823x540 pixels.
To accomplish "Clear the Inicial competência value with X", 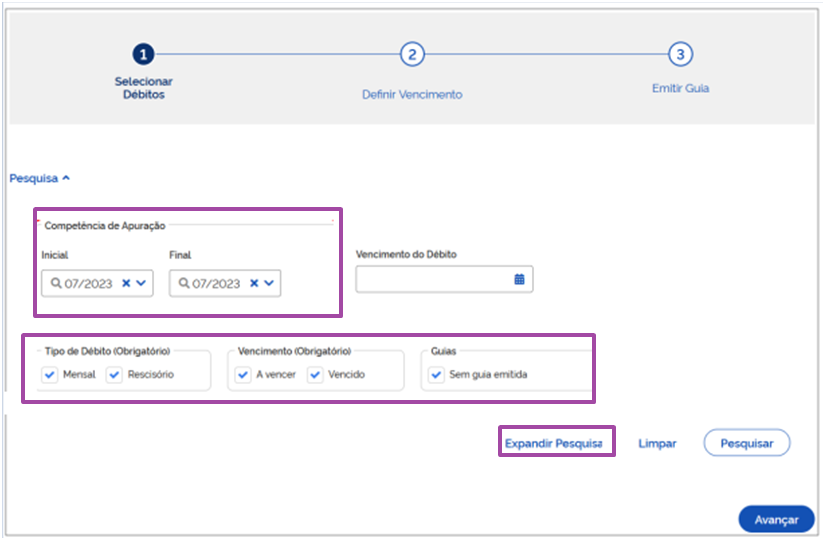I will pyautogui.click(x=126, y=283).
